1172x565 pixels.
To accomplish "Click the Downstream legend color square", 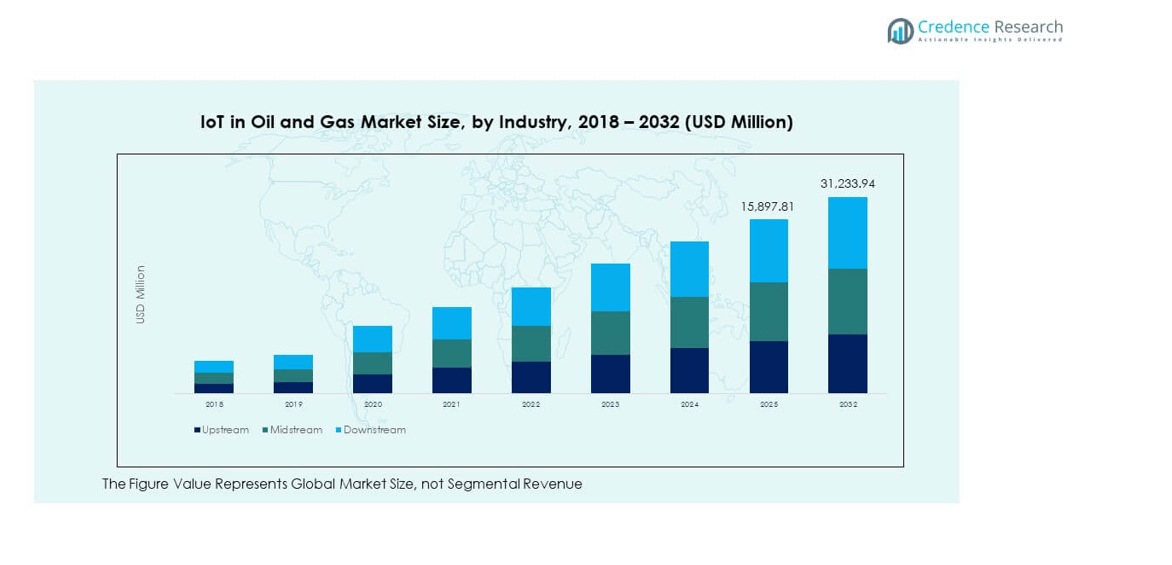I will pyautogui.click(x=338, y=430).
